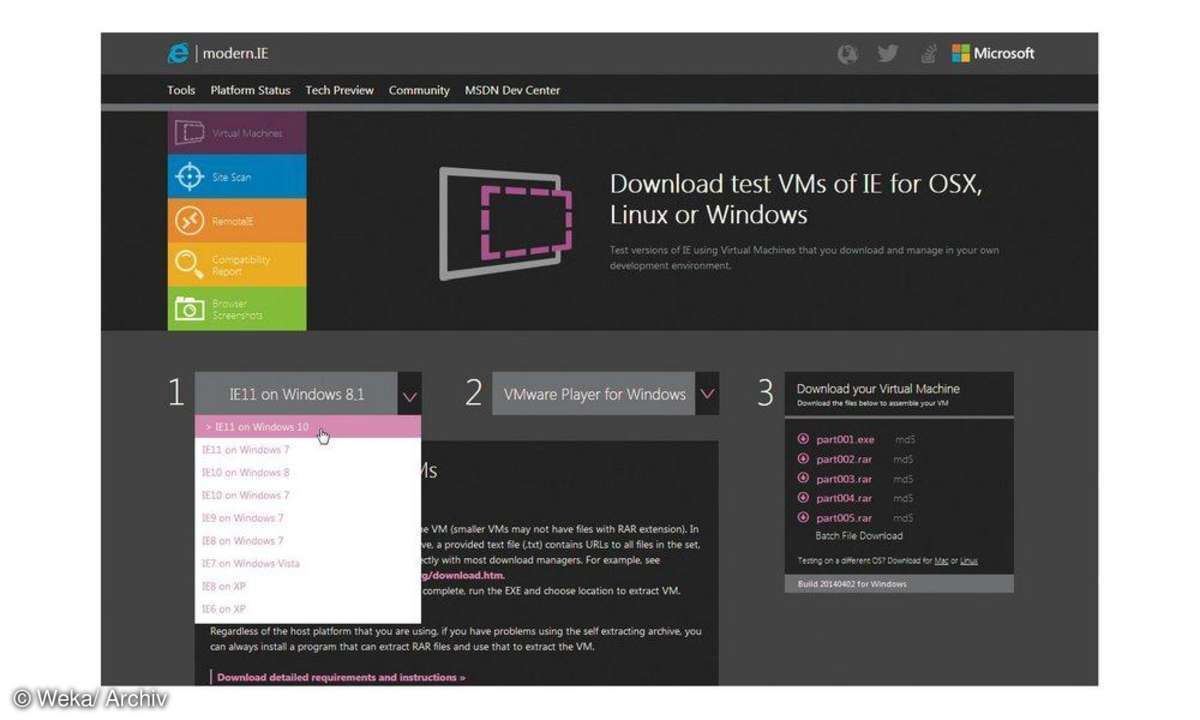This screenshot has height=720, width=1200.
Task: Click the globe icon in the header
Action: pos(848,54)
